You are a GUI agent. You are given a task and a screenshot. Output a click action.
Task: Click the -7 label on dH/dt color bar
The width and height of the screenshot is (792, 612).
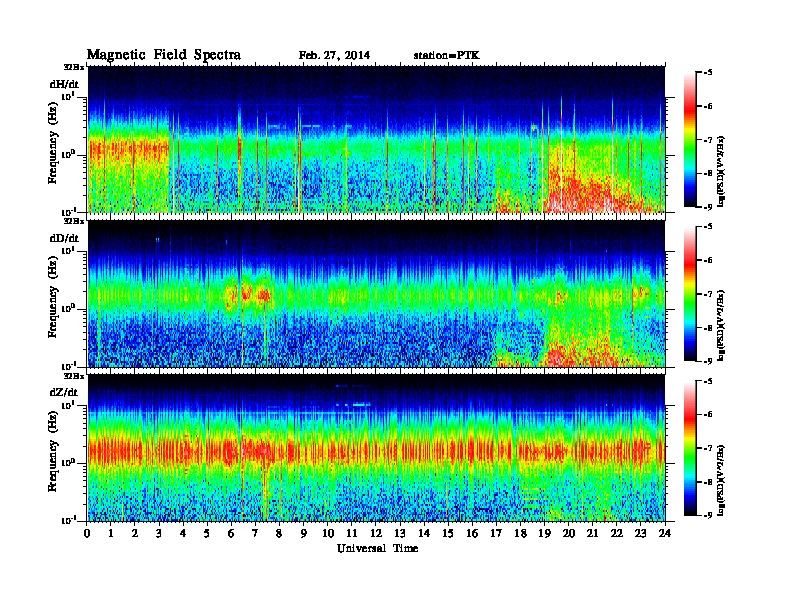708,140
